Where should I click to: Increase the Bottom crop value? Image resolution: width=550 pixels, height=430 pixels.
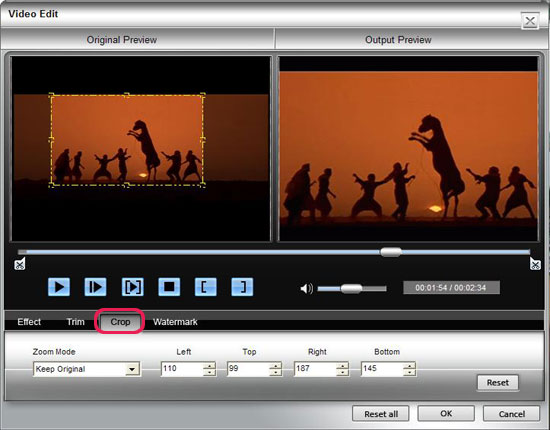pyautogui.click(x=409, y=365)
